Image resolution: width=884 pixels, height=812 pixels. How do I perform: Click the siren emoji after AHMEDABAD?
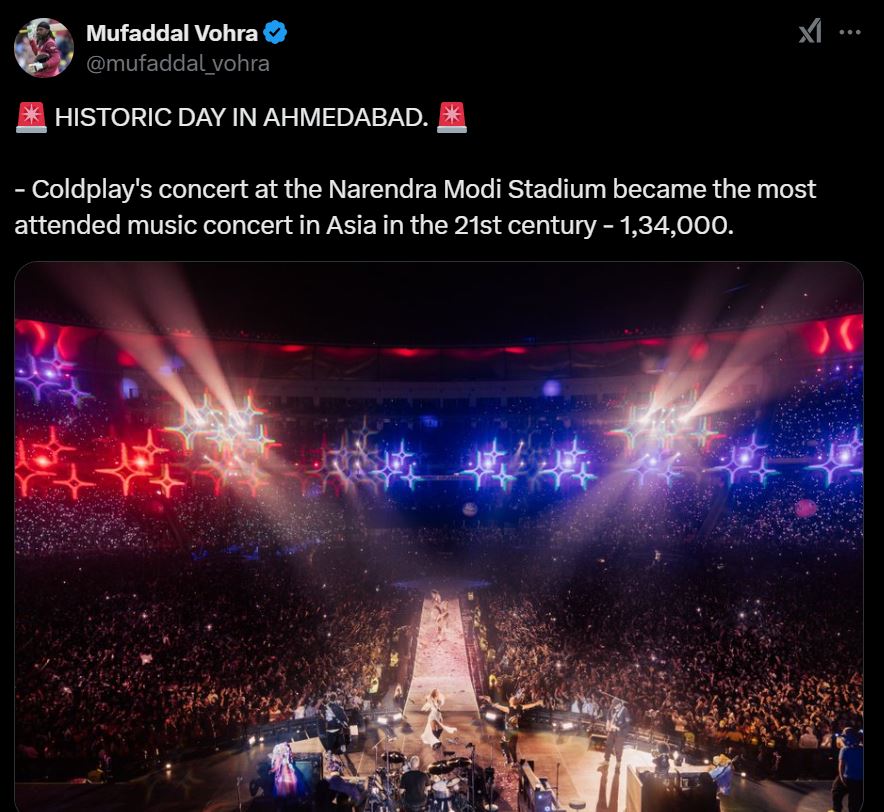pos(452,118)
